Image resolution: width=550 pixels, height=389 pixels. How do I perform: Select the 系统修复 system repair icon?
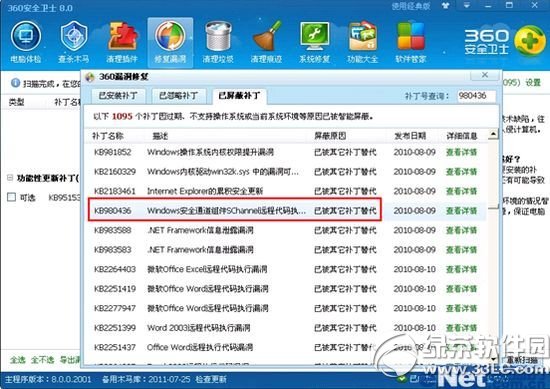pyautogui.click(x=314, y=41)
